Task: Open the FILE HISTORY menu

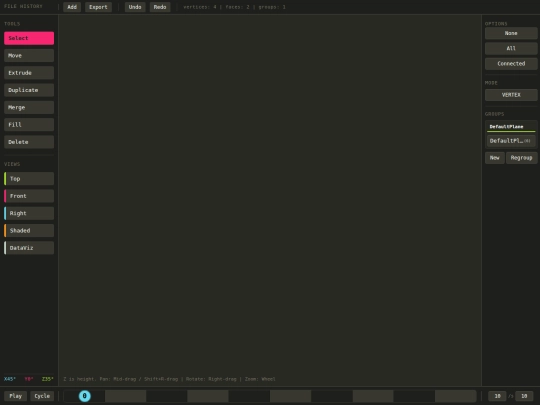Action: pos(23,6)
